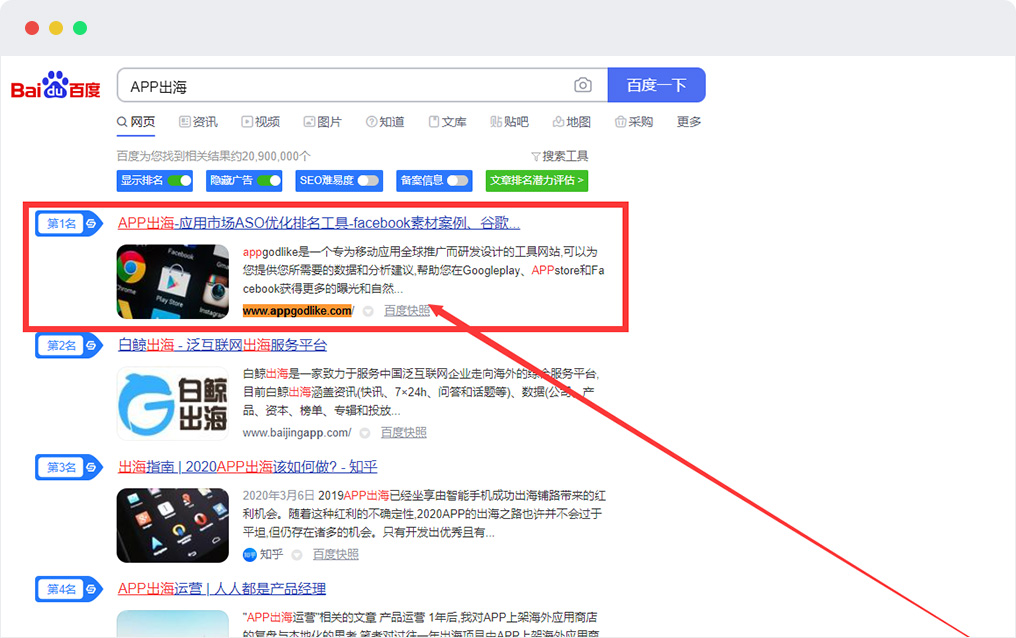Image resolution: width=1016 pixels, height=638 pixels.
Task: Click the 第2名 rank badge
Action: click(x=69, y=345)
